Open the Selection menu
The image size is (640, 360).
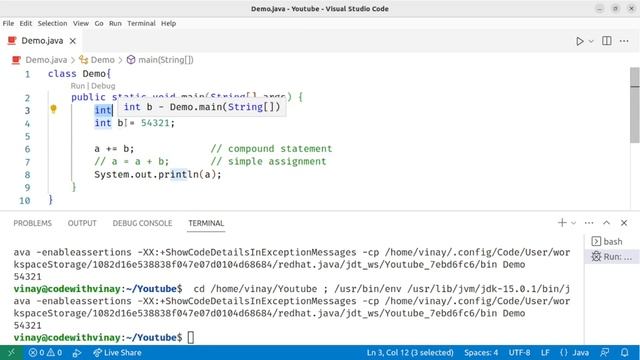click(x=52, y=23)
